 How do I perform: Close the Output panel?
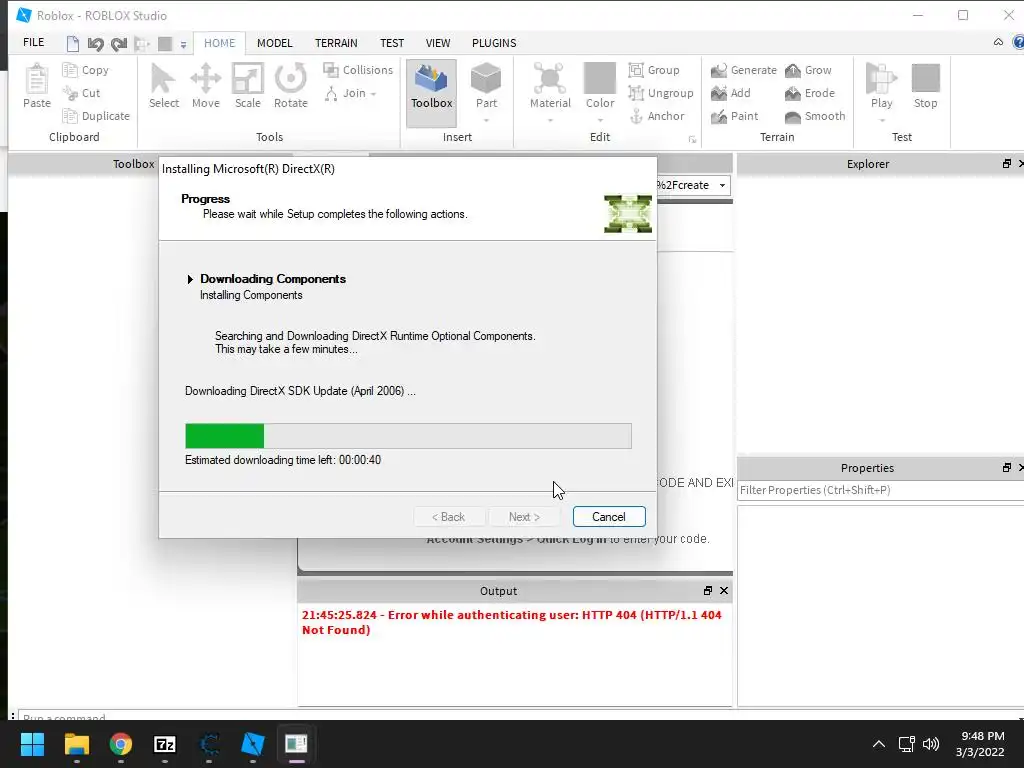724,590
